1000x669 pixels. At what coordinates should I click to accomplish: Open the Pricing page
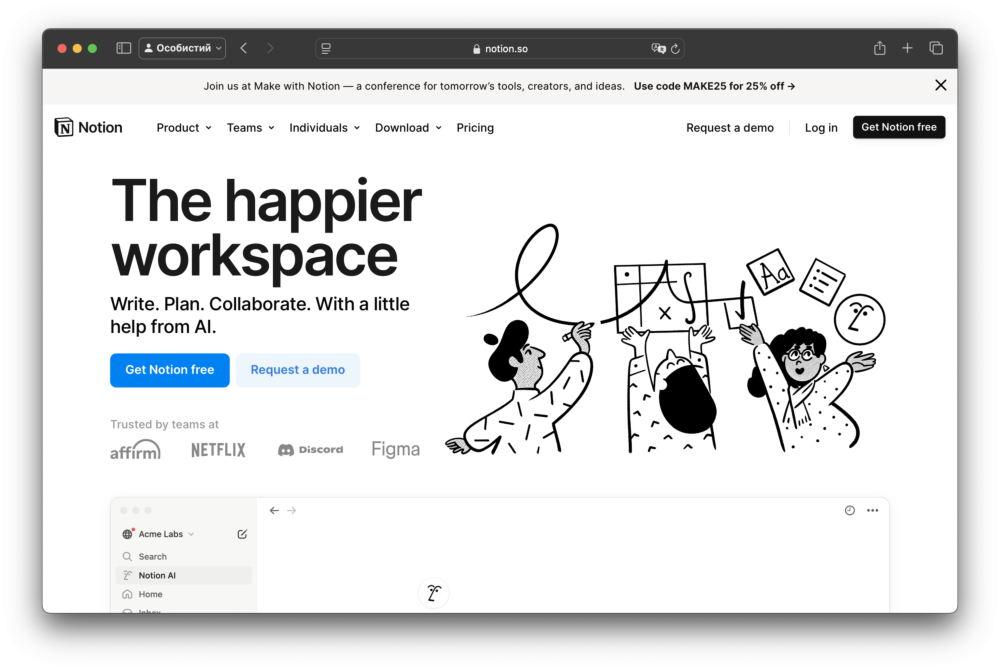[475, 128]
